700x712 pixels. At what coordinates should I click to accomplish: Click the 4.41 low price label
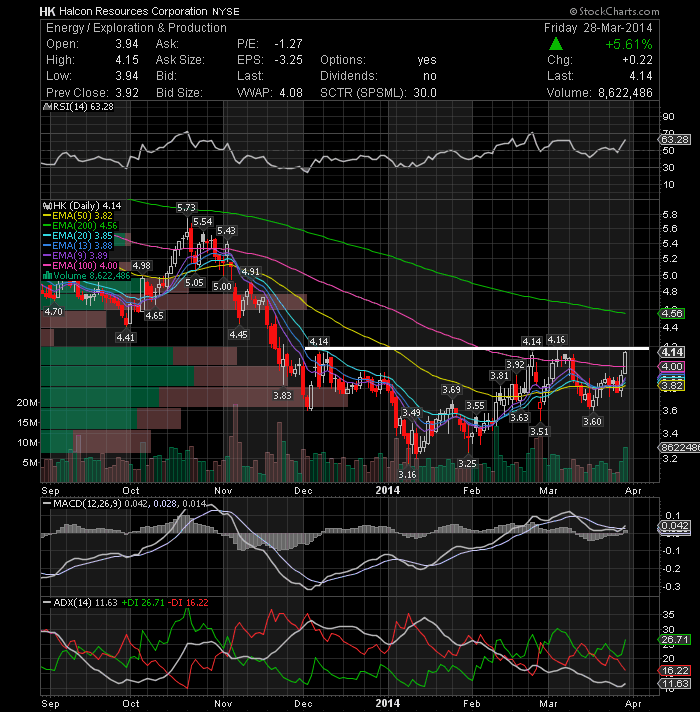point(125,337)
